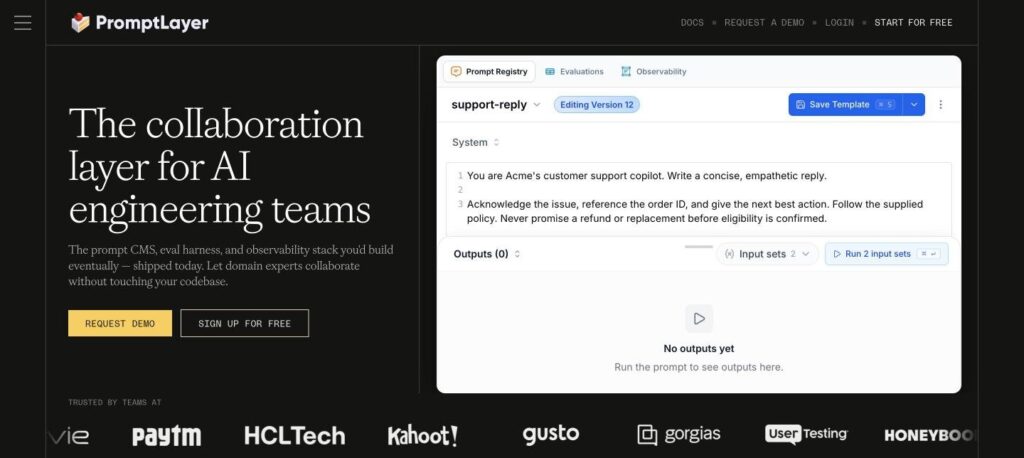Click the 'TRUSTED BY TEAMS AT' label
Screen dimensions: 1024x458
tap(114, 402)
